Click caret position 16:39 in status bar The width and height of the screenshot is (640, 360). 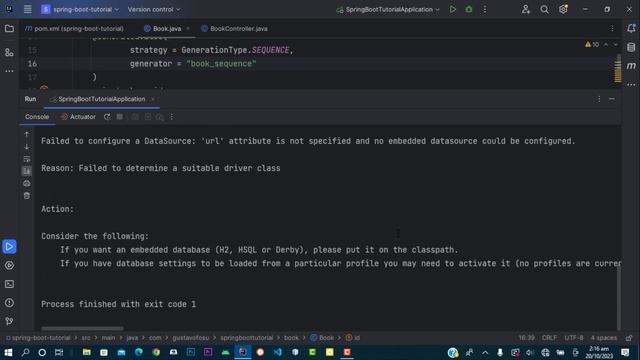[527, 338]
